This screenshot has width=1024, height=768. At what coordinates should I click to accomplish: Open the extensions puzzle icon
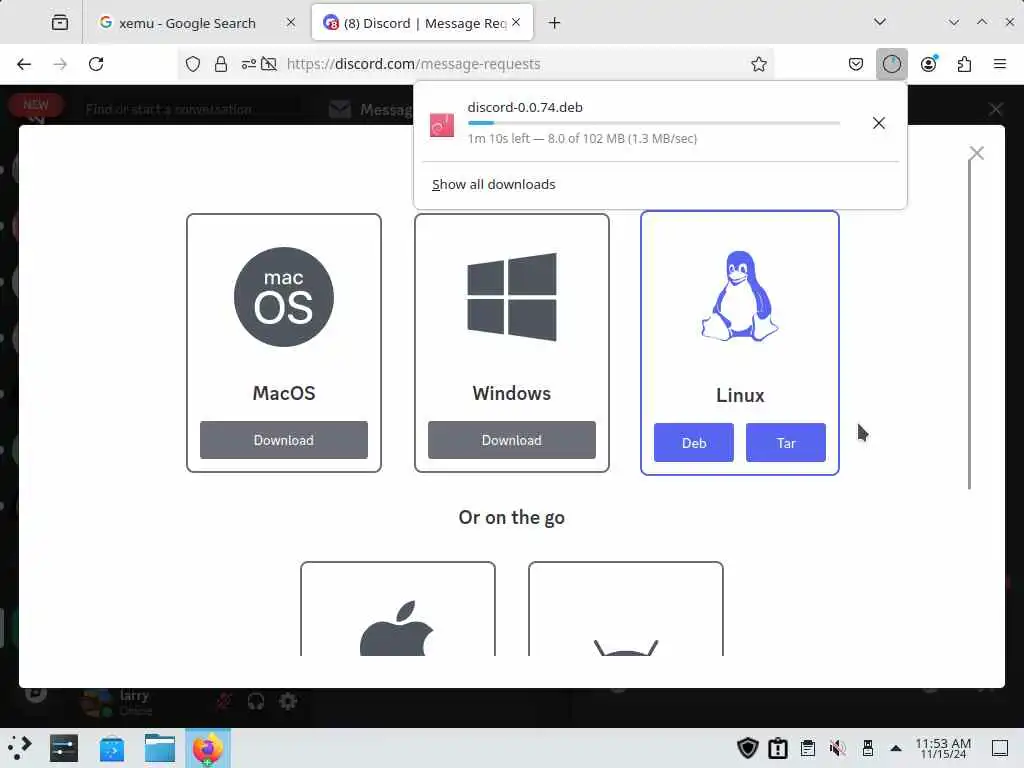click(x=964, y=64)
